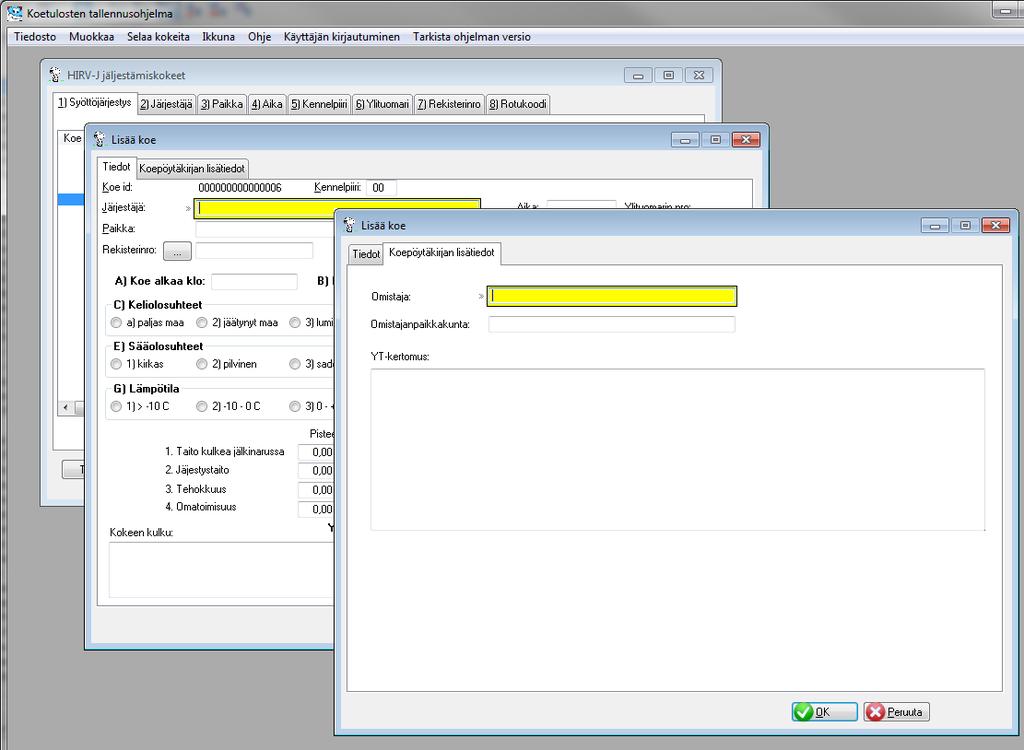Viewport: 1024px width, 750px height.
Task: Click into the Kokeen kulku text box
Action: [x=221, y=570]
